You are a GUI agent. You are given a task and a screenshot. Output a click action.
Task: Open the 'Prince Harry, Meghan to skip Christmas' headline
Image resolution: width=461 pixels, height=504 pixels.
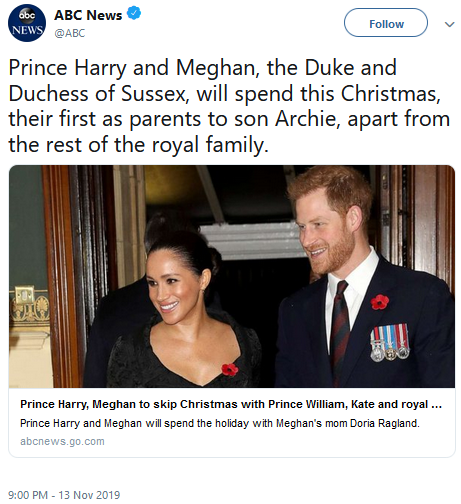(231, 404)
